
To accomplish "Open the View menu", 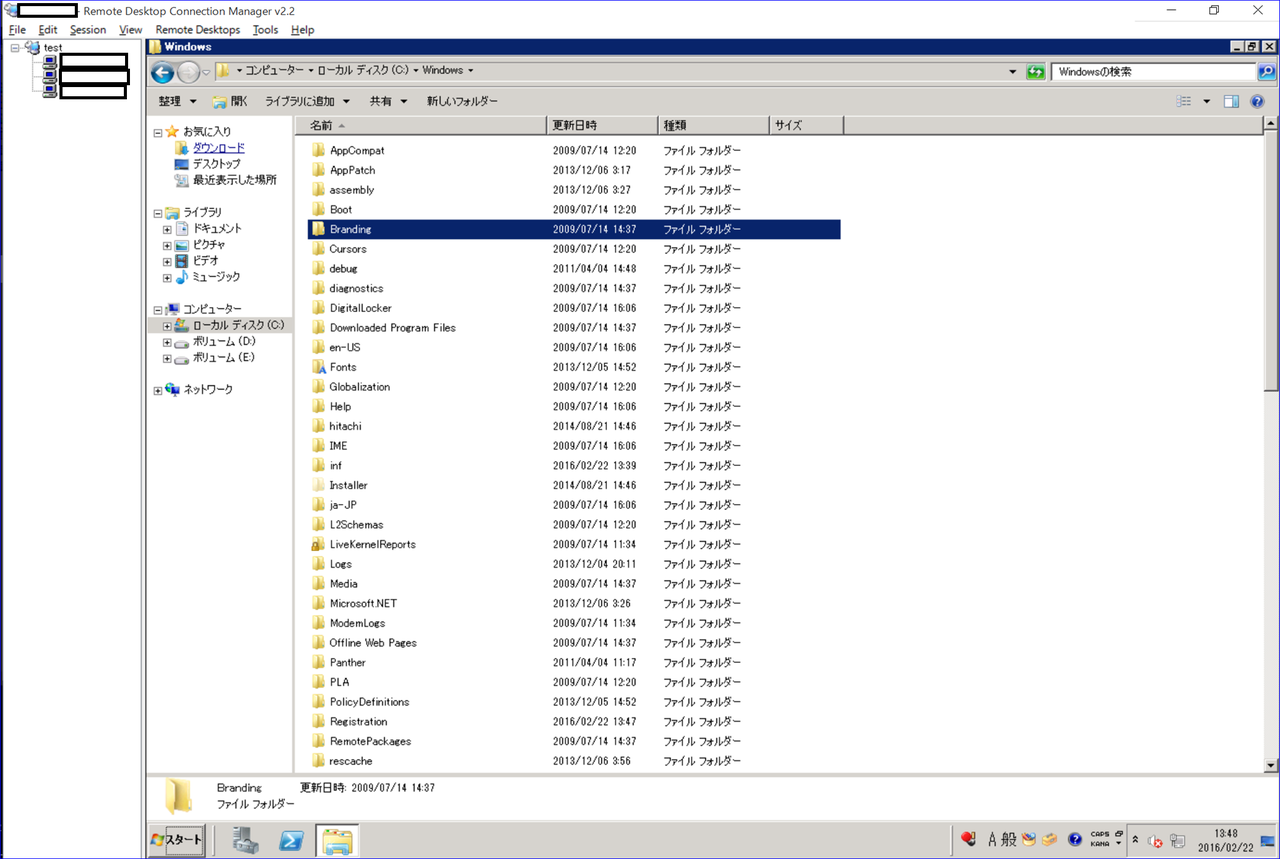I will click(131, 30).
